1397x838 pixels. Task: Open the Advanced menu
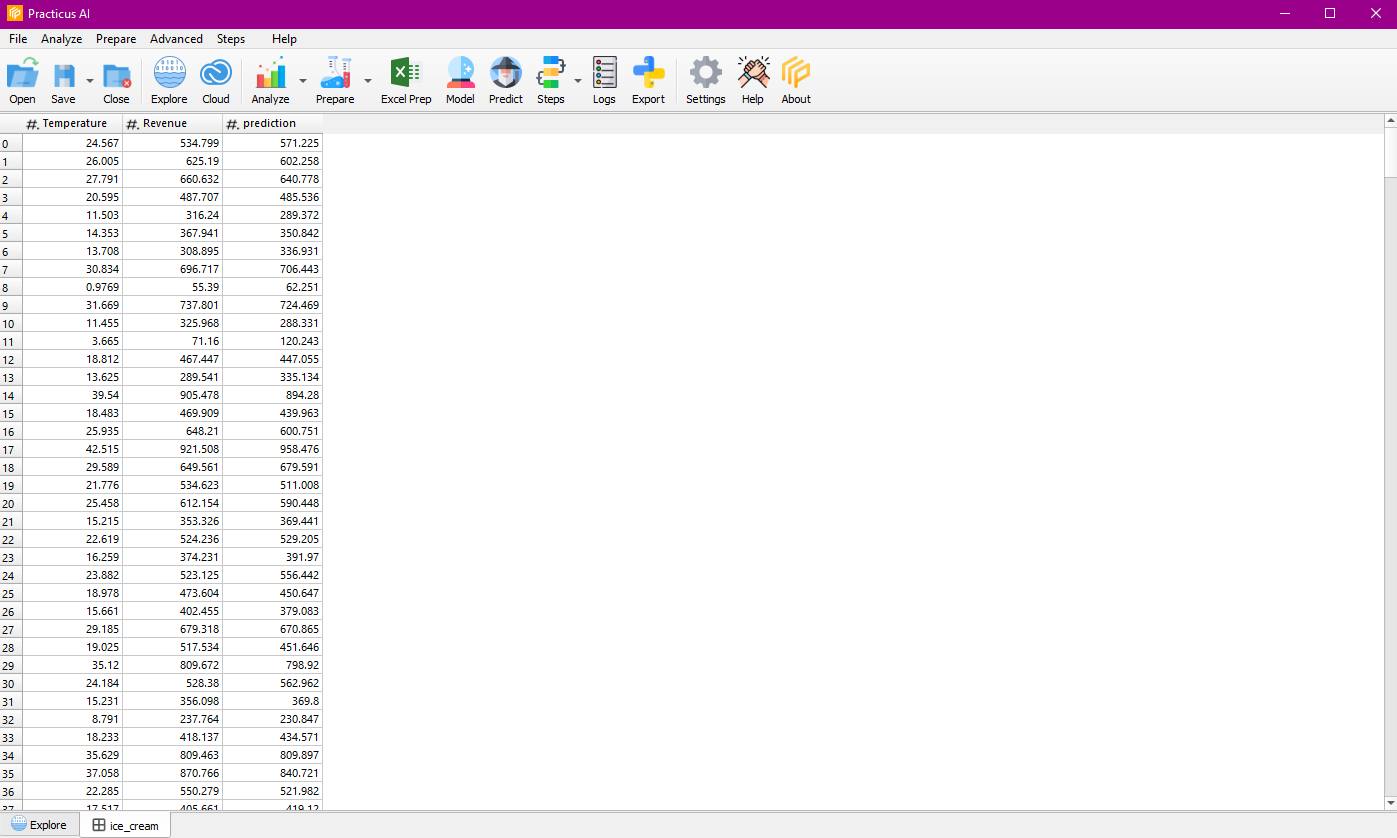coord(176,39)
